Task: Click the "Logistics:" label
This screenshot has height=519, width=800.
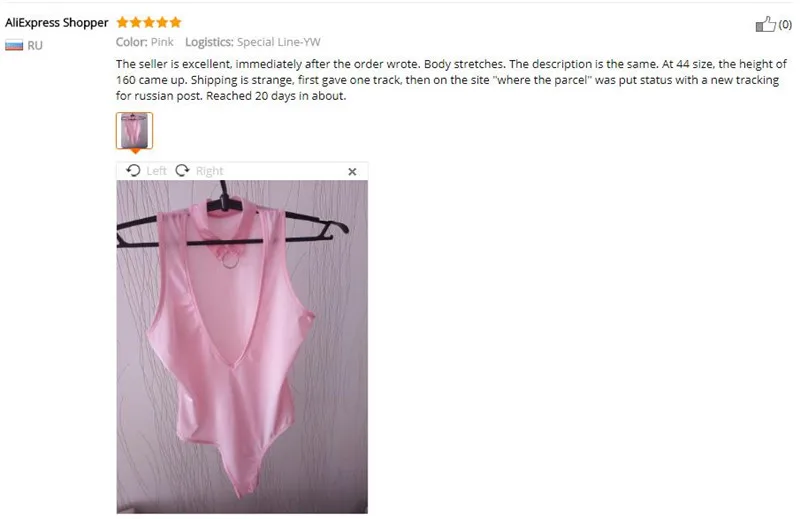Action: tap(209, 42)
